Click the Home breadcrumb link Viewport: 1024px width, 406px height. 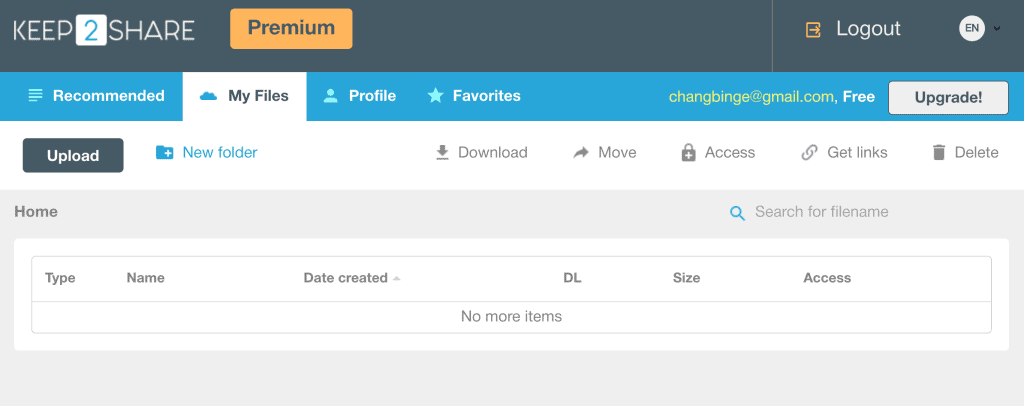point(36,212)
